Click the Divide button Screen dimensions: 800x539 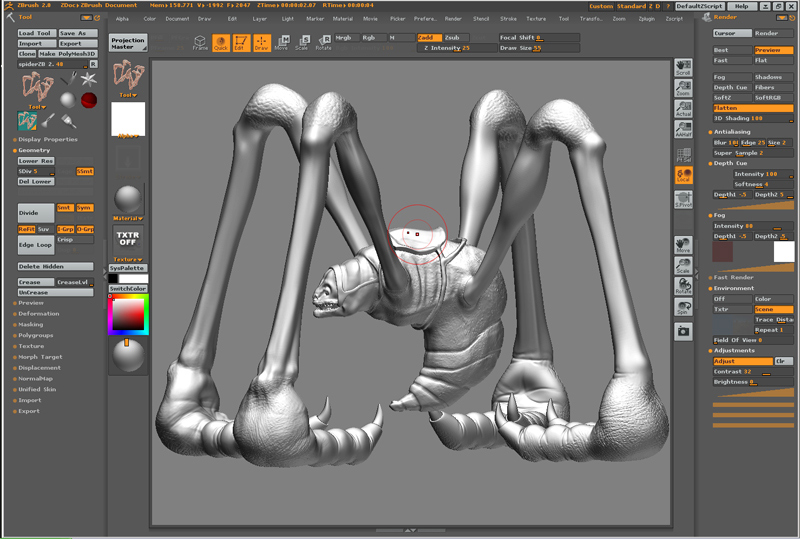(36, 213)
